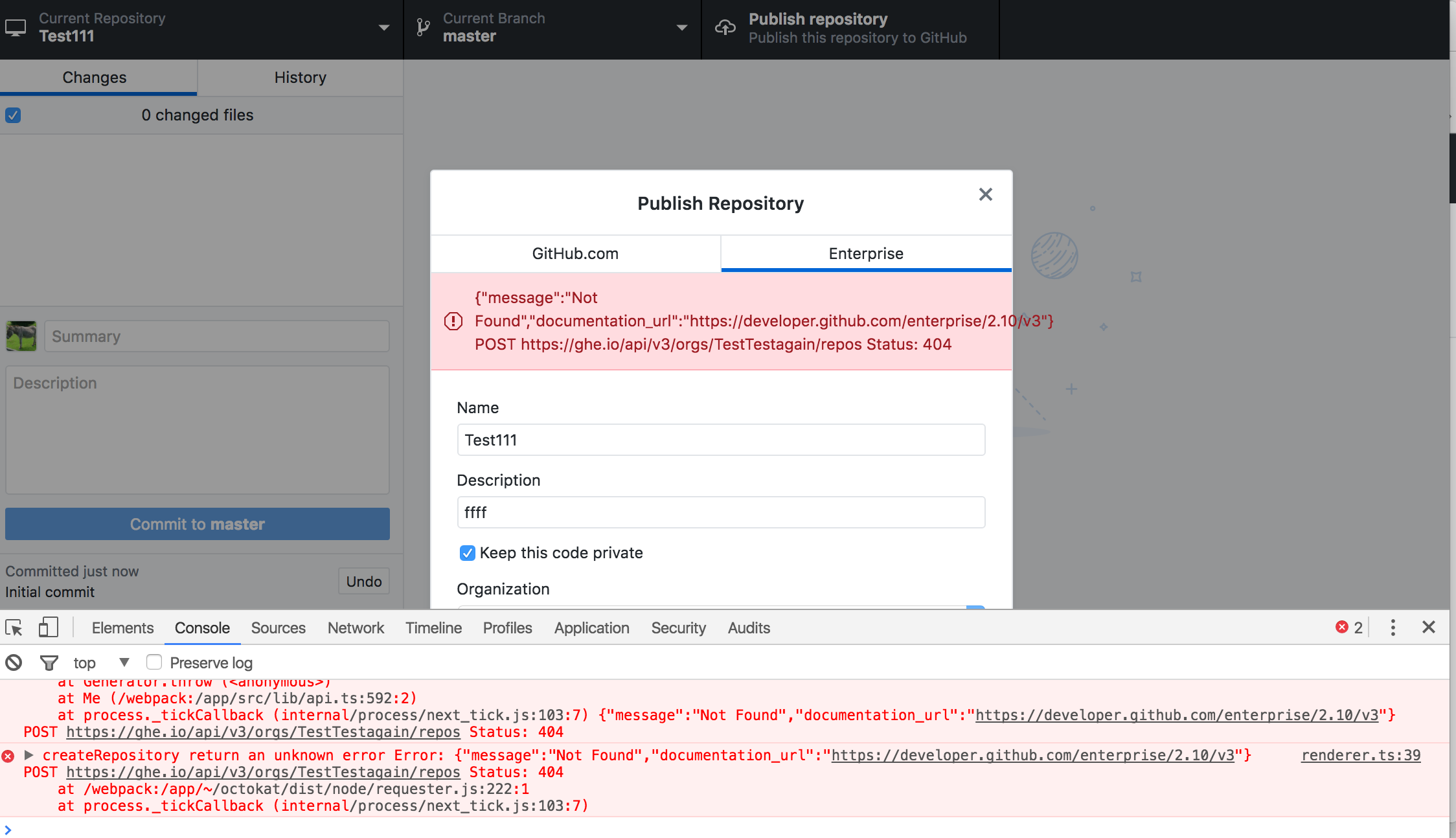Open the DevTools three-dot options menu
The height and width of the screenshot is (838, 1456).
pos(1393,627)
